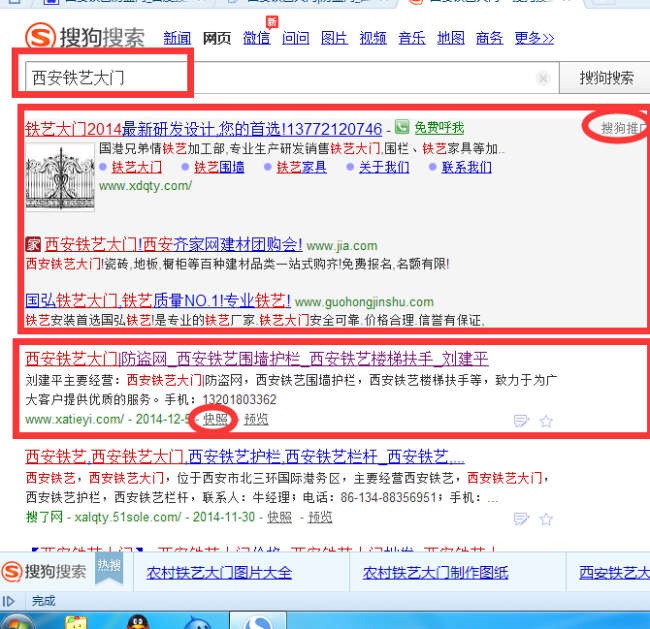The height and width of the screenshot is (629, 650).
Task: Select the 网页 search tab
Action: click(216, 38)
